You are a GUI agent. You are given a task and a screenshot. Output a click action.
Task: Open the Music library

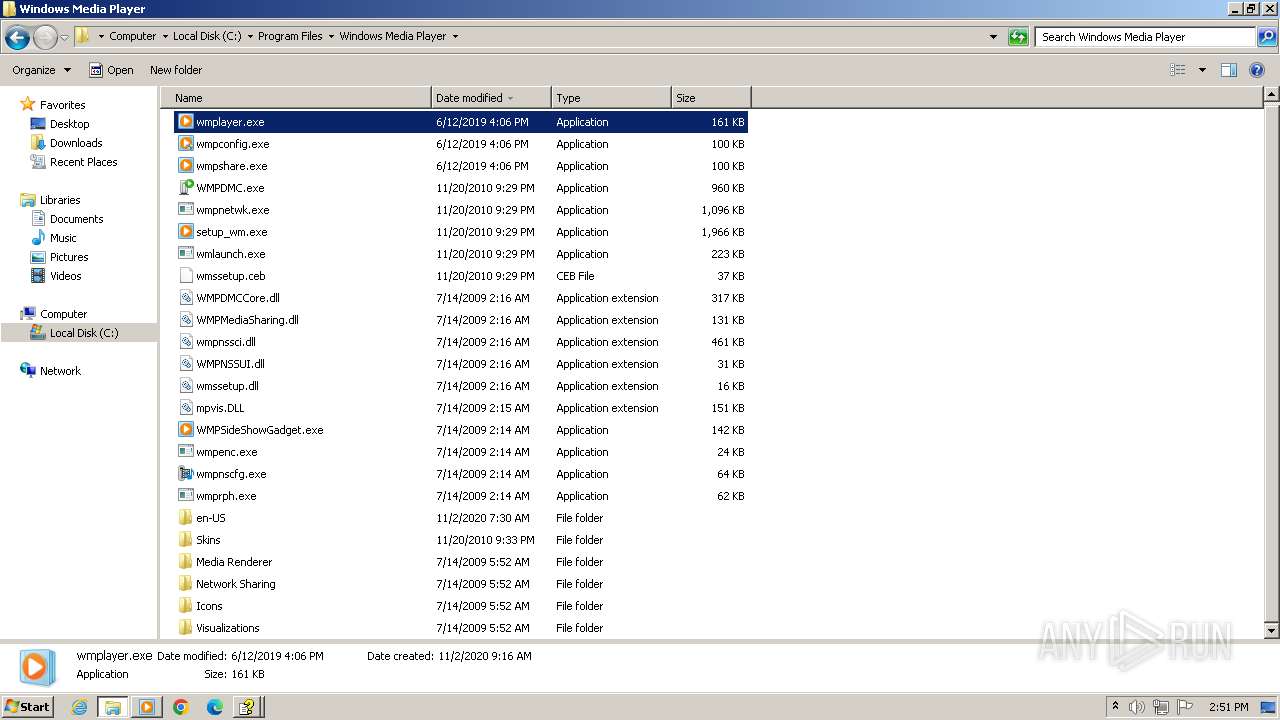pyautogui.click(x=63, y=238)
